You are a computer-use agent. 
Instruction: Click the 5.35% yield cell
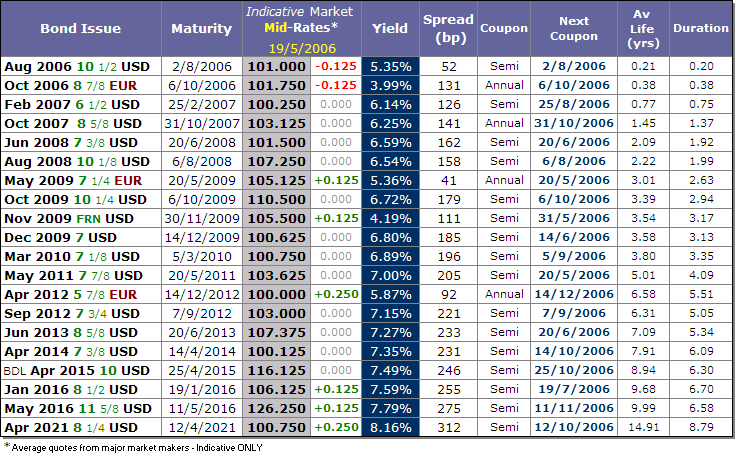coord(388,65)
